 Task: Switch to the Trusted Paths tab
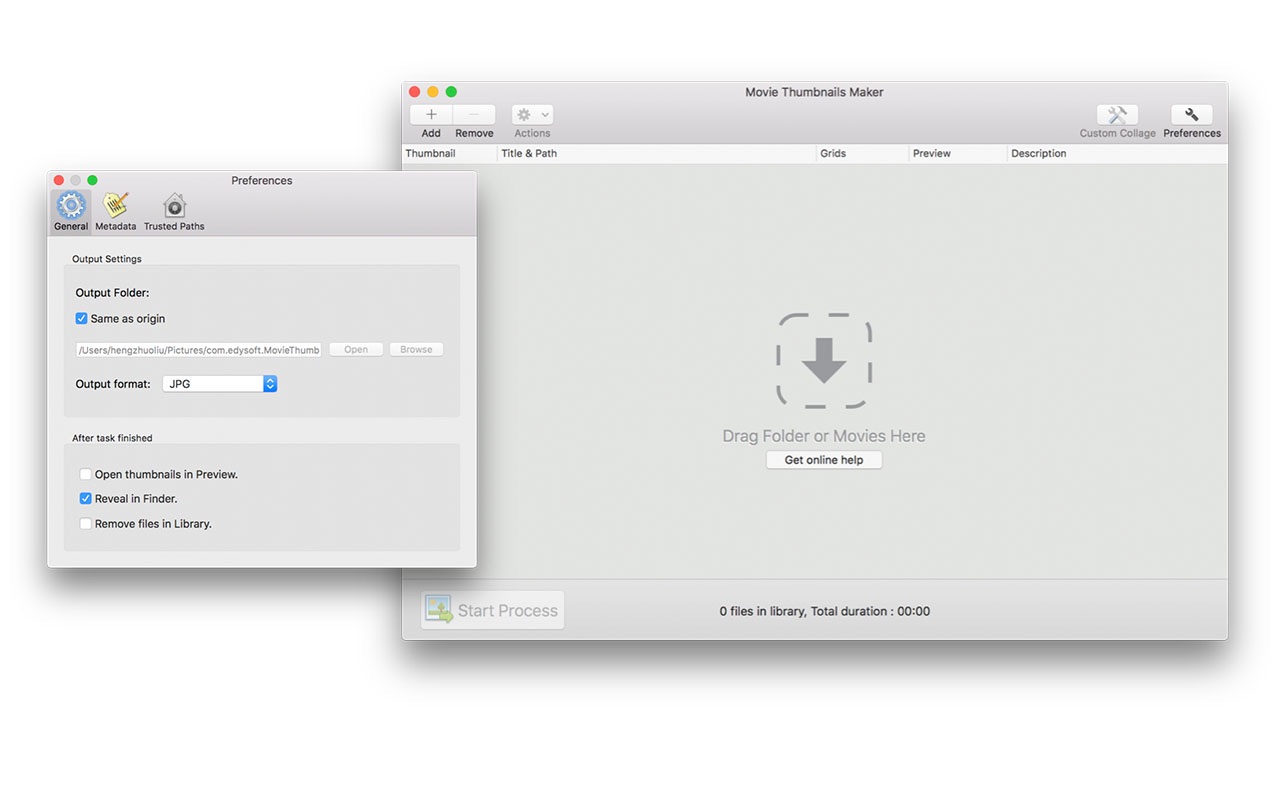click(174, 212)
